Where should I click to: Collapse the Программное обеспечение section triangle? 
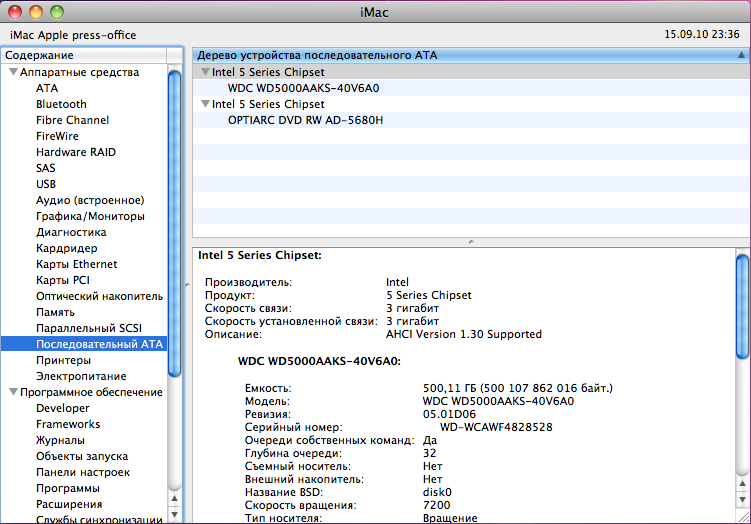(x=13, y=392)
